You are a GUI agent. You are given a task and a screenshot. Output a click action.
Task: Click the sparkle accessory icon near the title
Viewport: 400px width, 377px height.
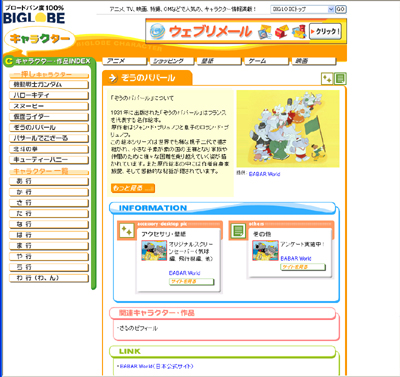tap(327, 79)
